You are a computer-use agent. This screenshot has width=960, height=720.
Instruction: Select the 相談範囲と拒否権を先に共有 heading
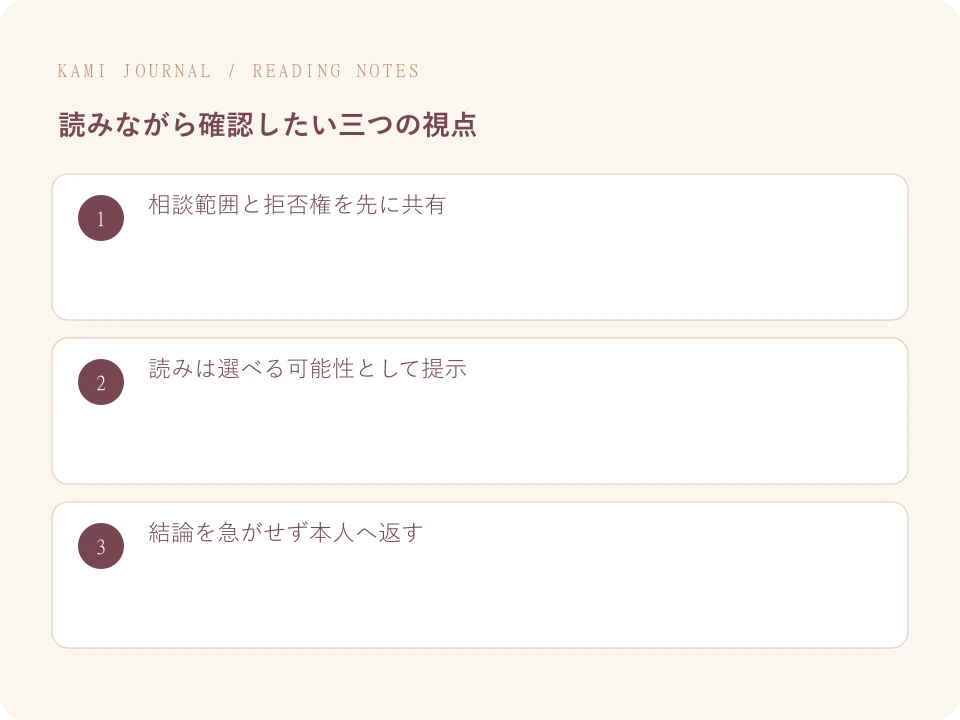pos(297,205)
